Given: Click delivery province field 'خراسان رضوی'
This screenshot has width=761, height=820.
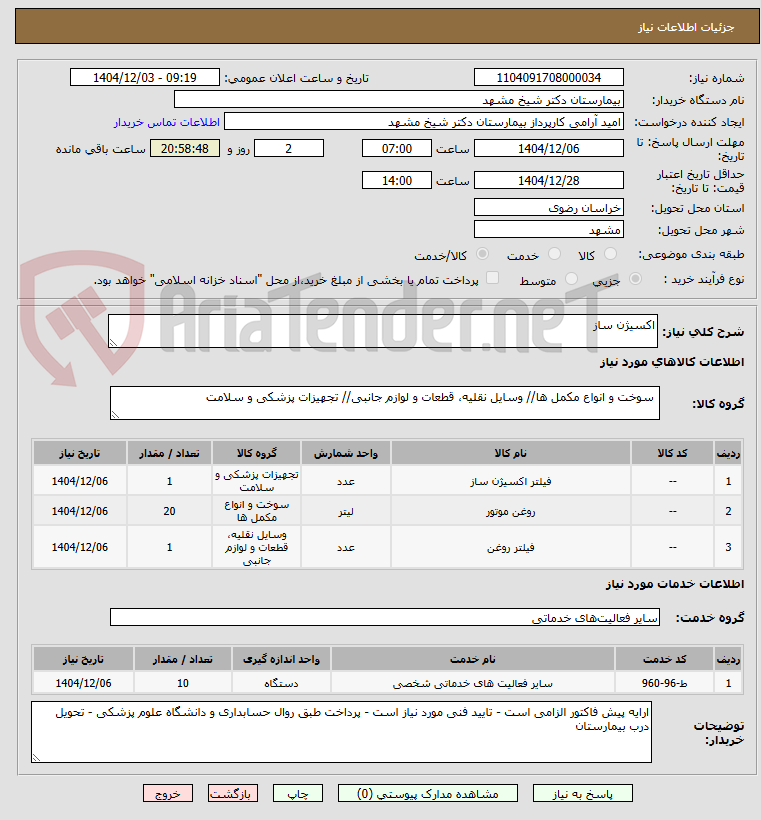Looking at the screenshot, I should (549, 208).
